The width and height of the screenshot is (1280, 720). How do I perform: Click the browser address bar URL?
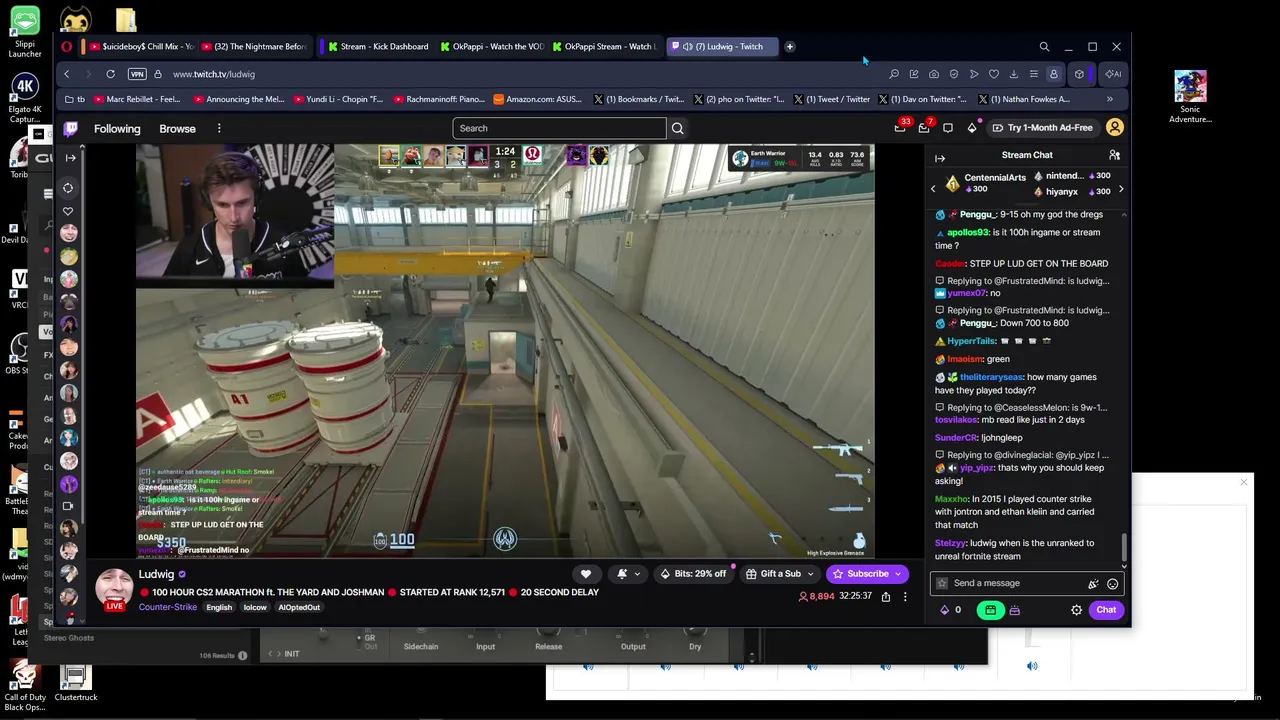click(214, 74)
